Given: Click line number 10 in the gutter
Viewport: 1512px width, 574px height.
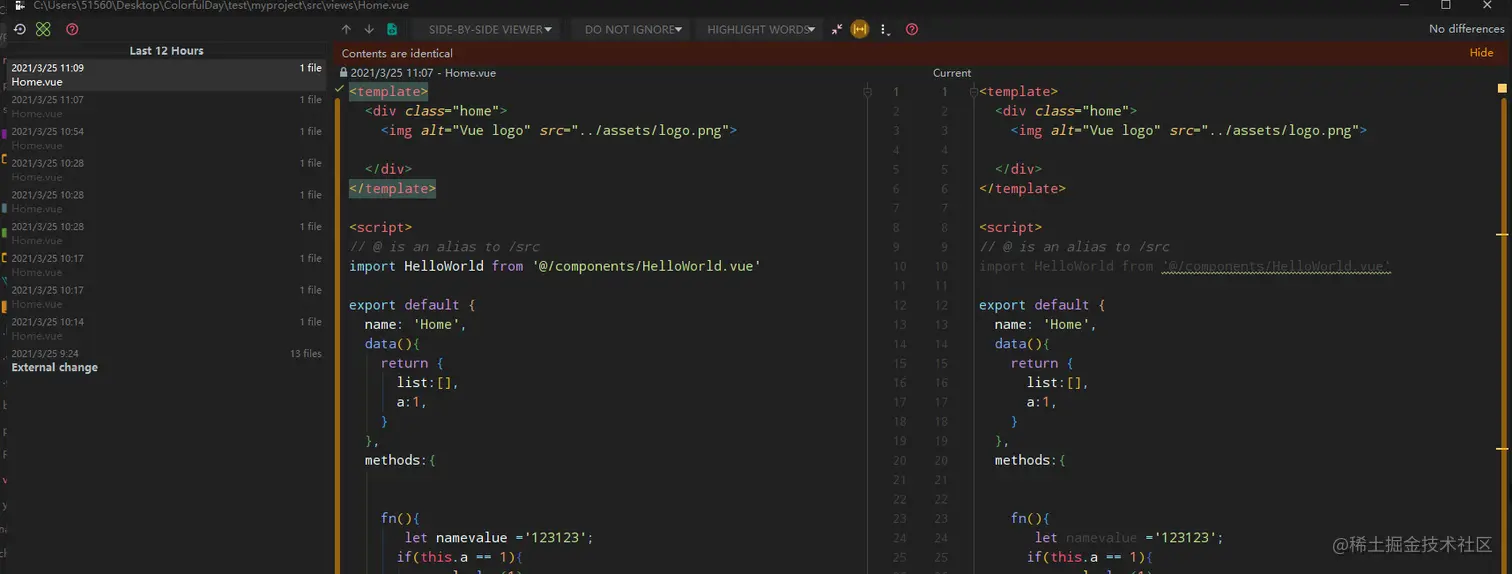Looking at the screenshot, I should point(900,267).
